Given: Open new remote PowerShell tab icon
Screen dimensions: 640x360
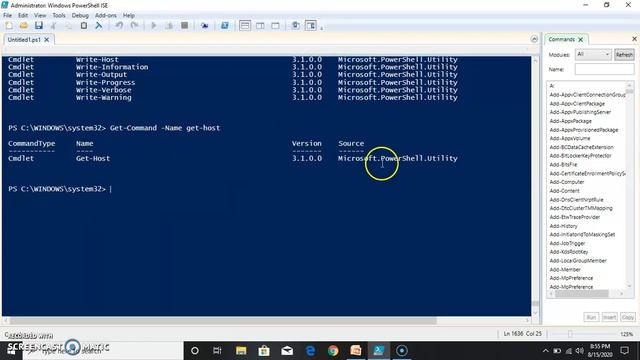Looking at the screenshot, I should (x=204, y=26).
